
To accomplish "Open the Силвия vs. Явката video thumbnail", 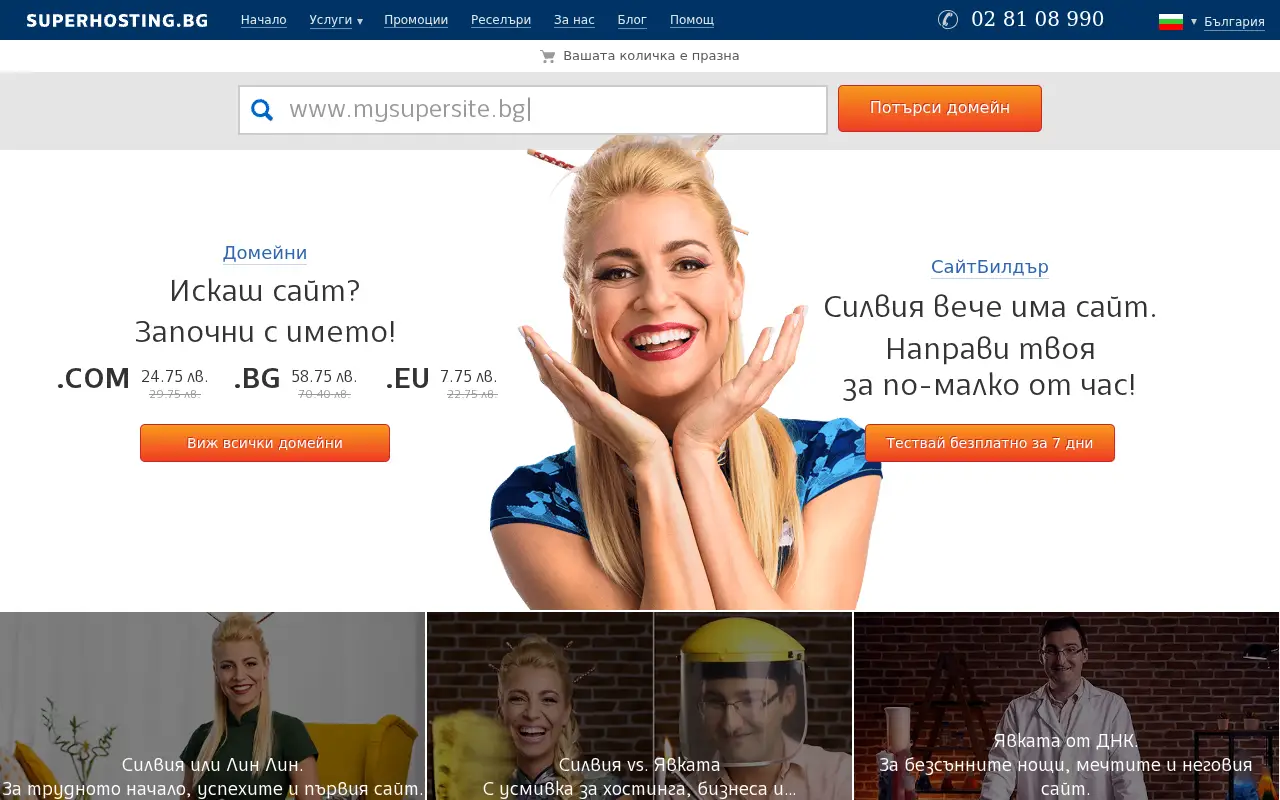I will (x=640, y=706).
